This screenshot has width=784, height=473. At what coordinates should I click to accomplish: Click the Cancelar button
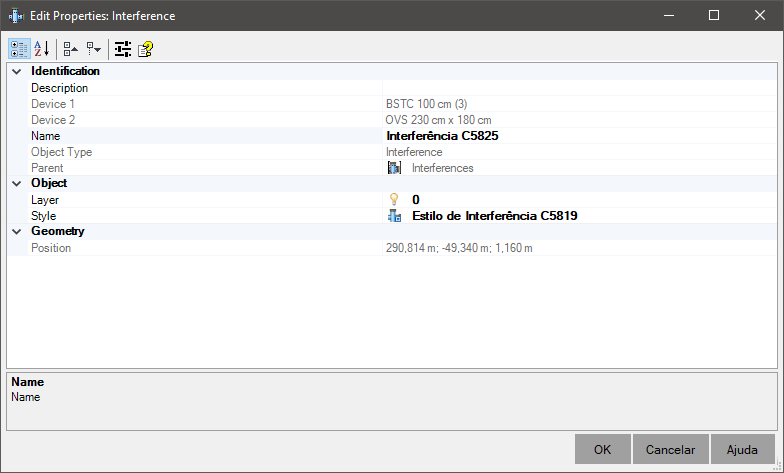(670, 450)
